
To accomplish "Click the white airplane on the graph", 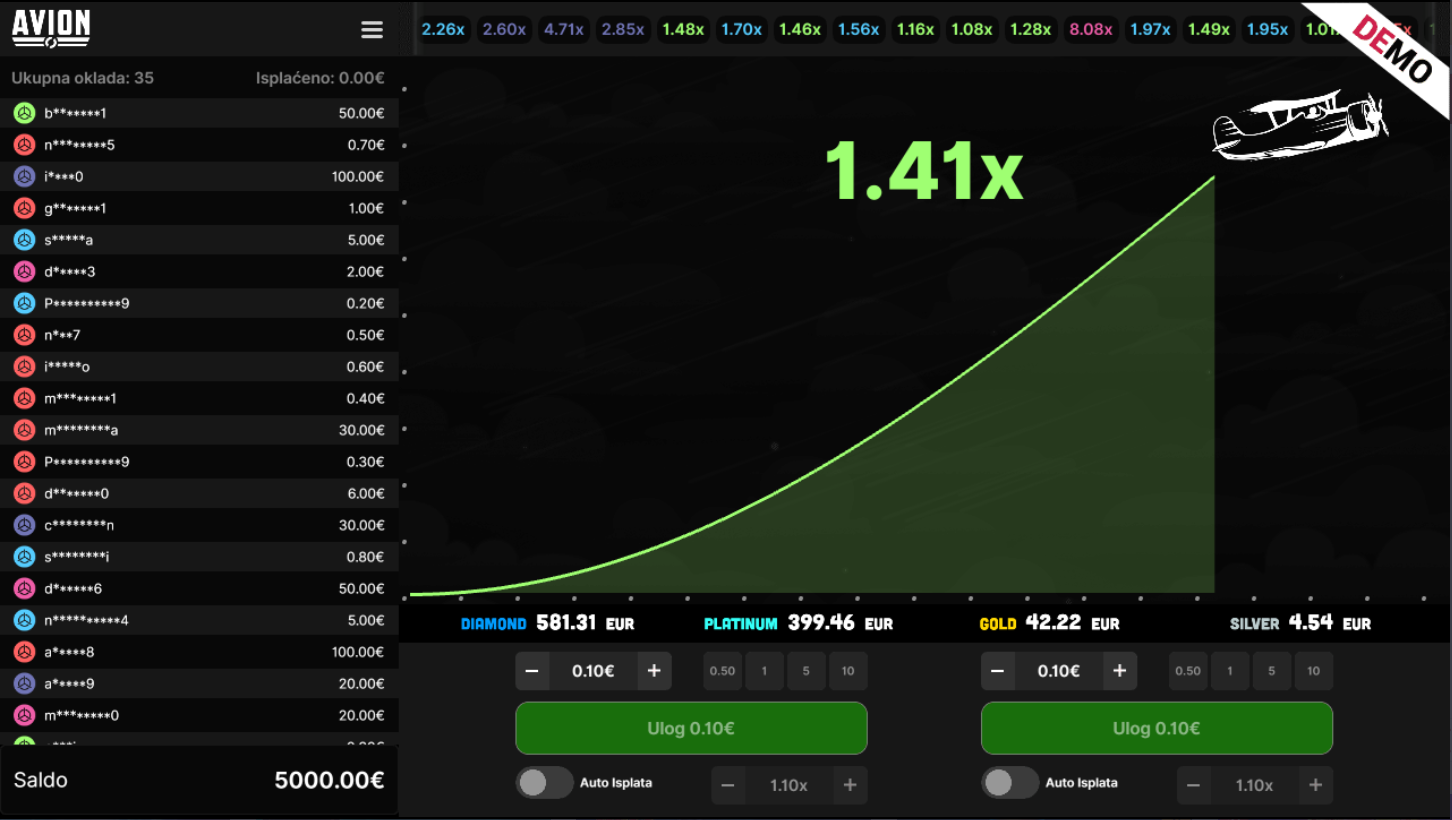I will point(1298,125).
